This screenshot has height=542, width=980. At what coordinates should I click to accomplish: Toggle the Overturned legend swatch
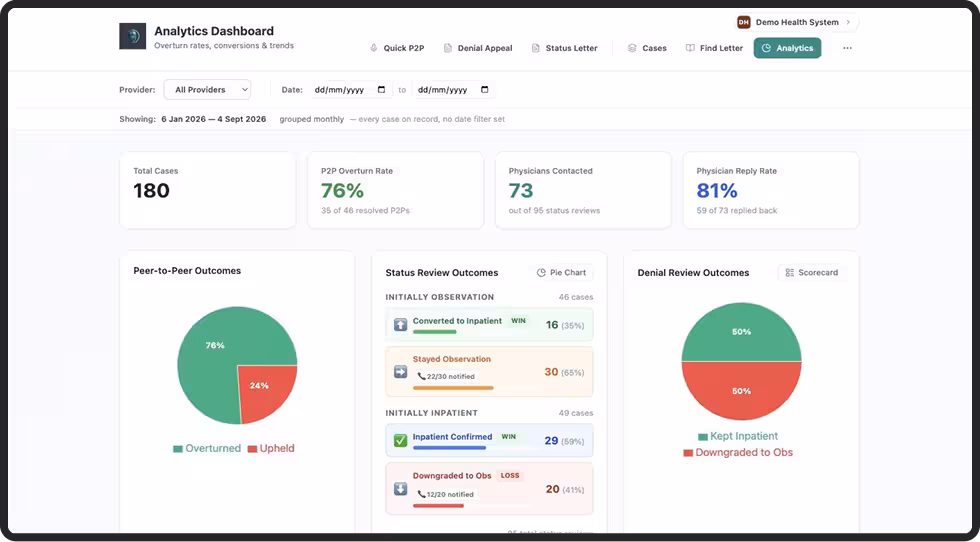coord(178,449)
